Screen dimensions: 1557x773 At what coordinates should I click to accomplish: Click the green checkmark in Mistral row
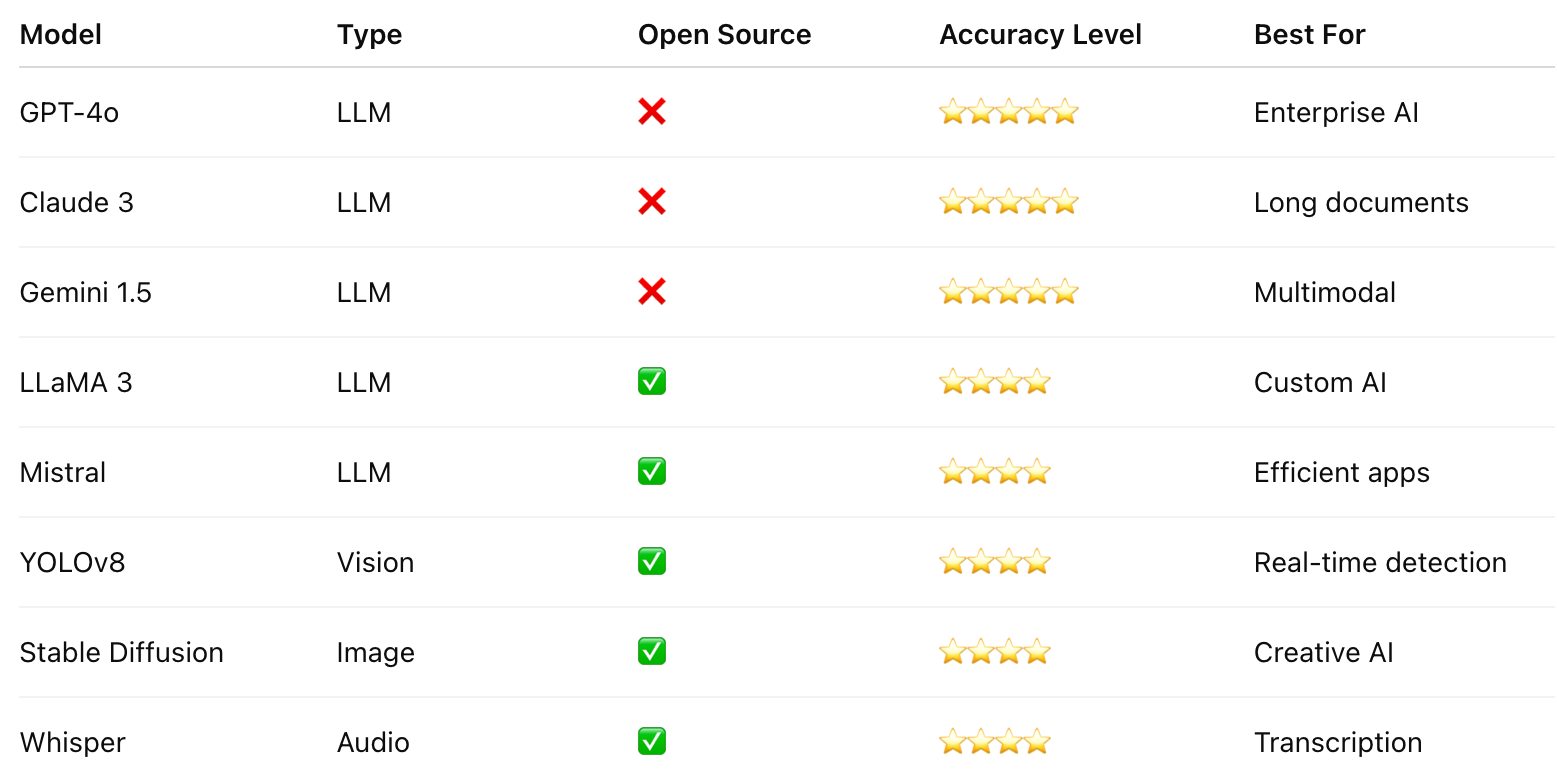point(652,472)
